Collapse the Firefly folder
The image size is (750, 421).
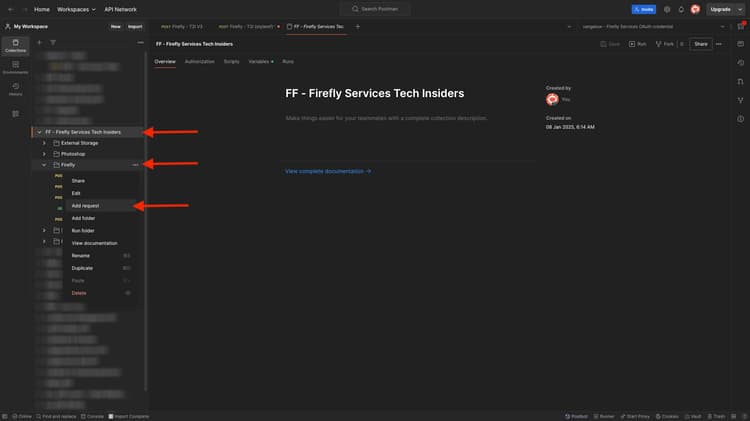44,165
